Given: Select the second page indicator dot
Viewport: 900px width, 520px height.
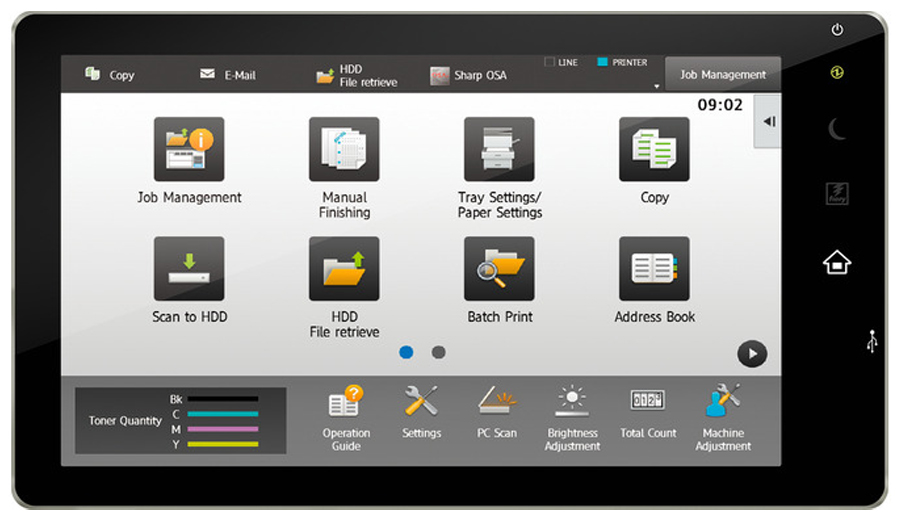Looking at the screenshot, I should 438,352.
